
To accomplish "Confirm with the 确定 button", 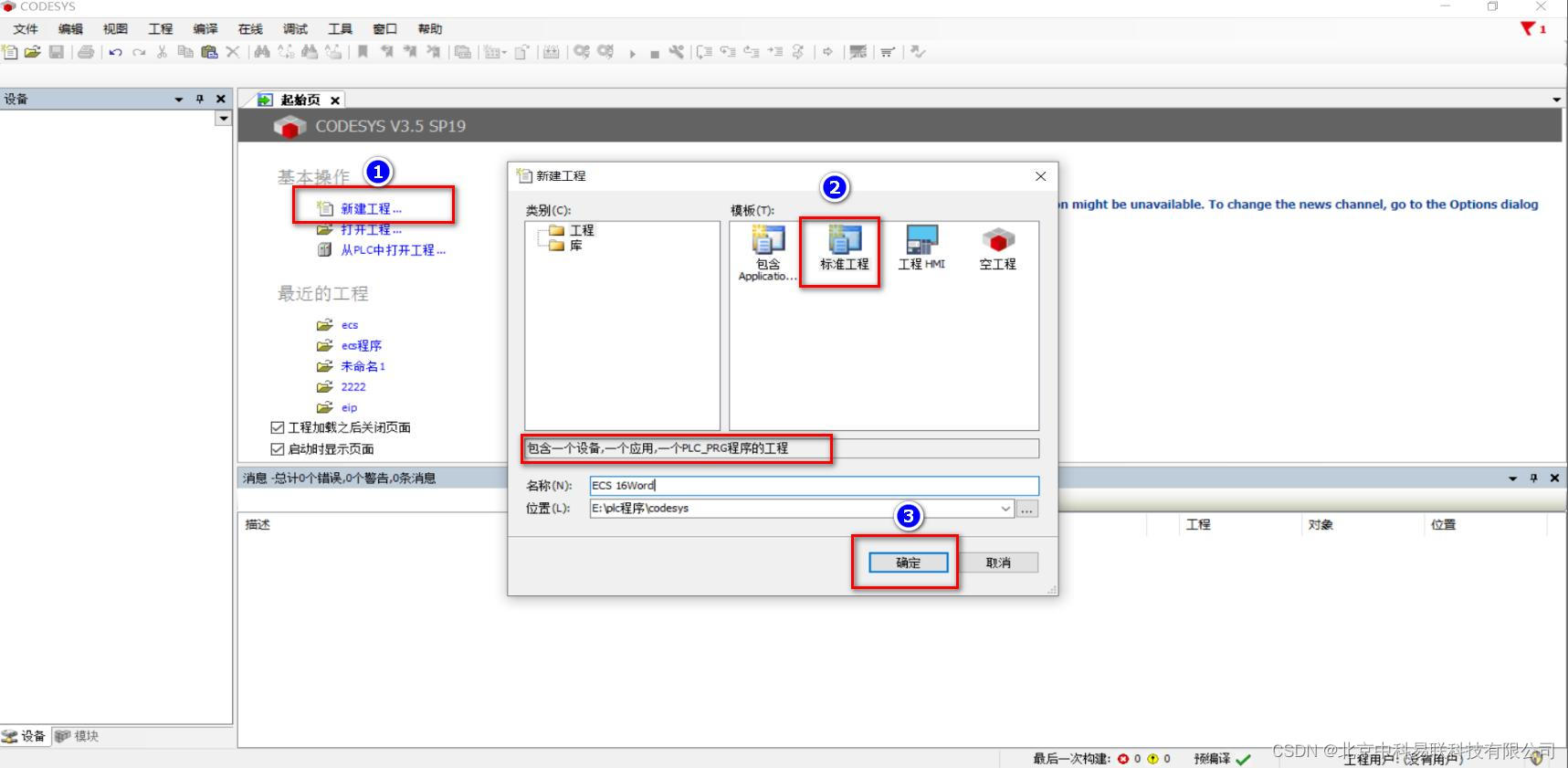I will (909, 563).
